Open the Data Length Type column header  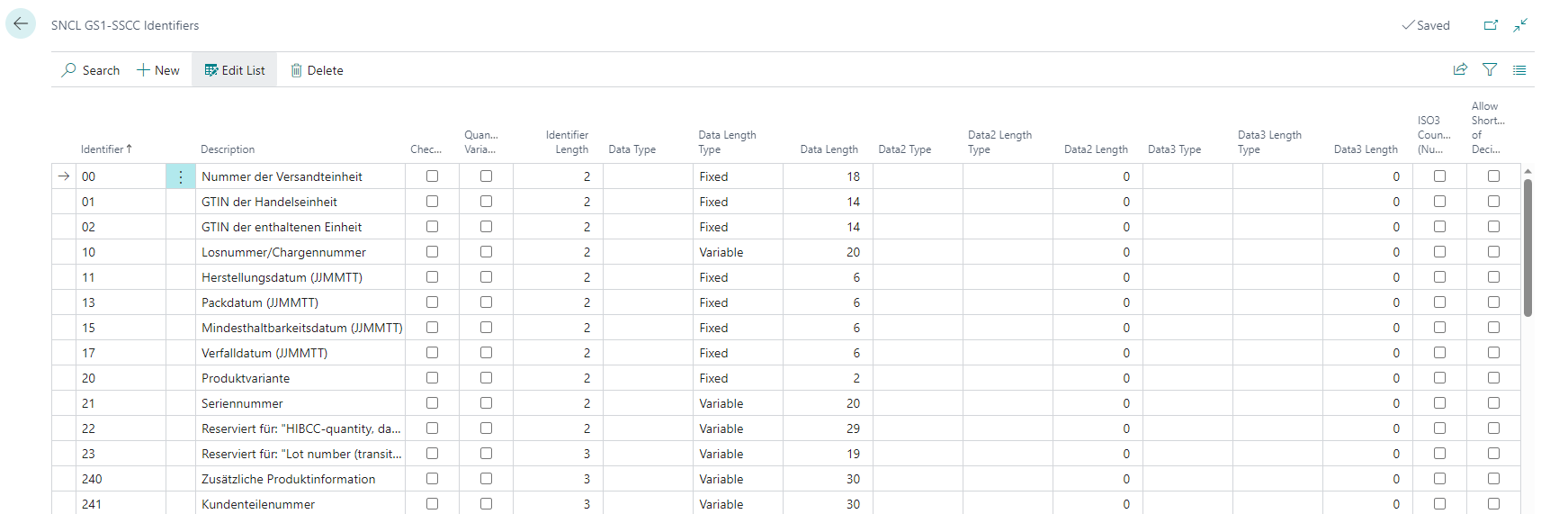[x=727, y=142]
